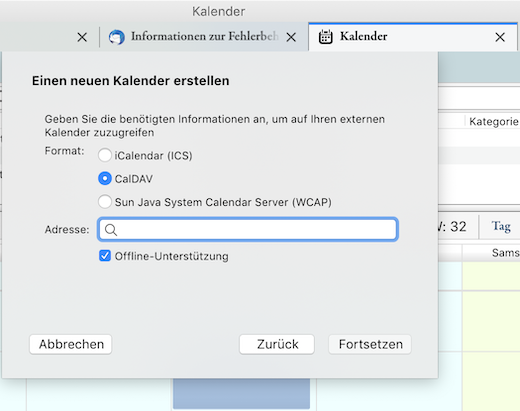Open the Tag view in the calendar

coord(501,227)
